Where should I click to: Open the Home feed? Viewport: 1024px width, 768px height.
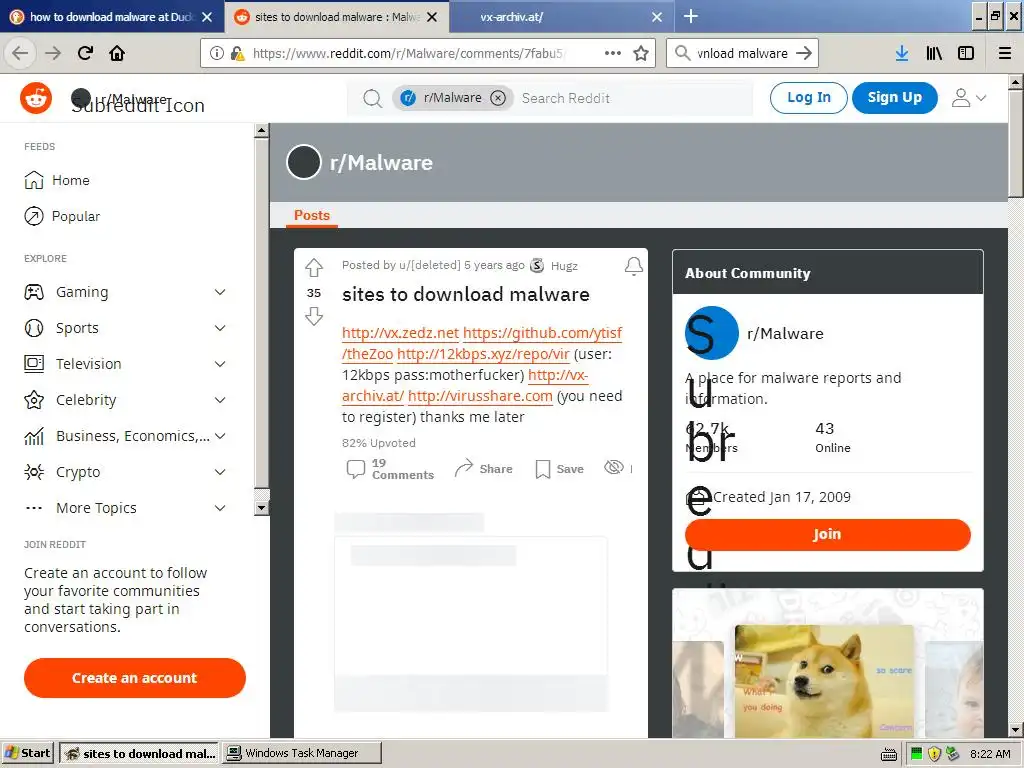(x=57, y=180)
